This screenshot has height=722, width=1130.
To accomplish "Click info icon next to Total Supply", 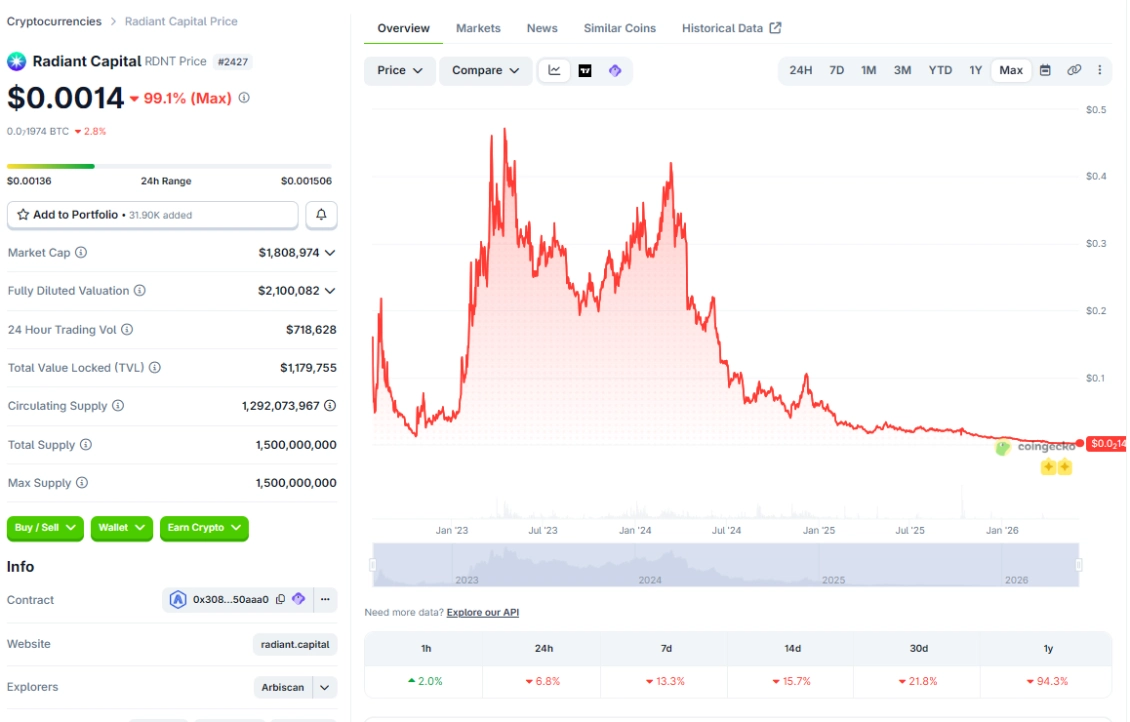I will pos(86,445).
